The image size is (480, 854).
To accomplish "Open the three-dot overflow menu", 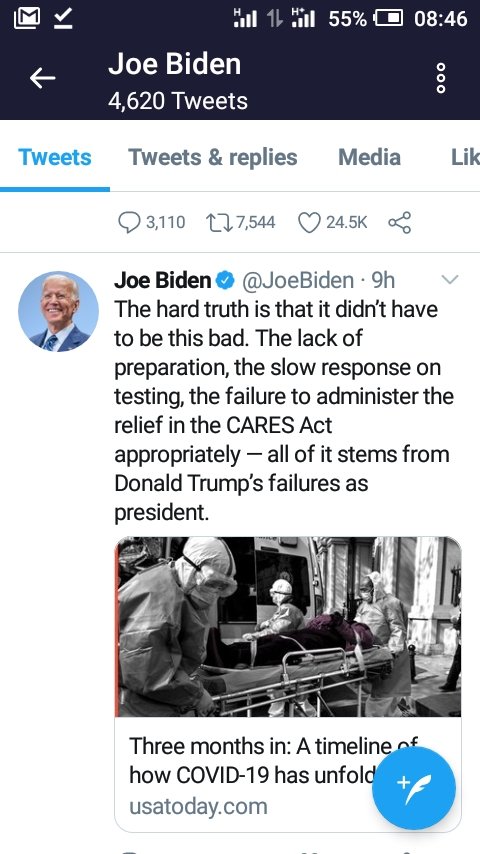I will (x=441, y=78).
